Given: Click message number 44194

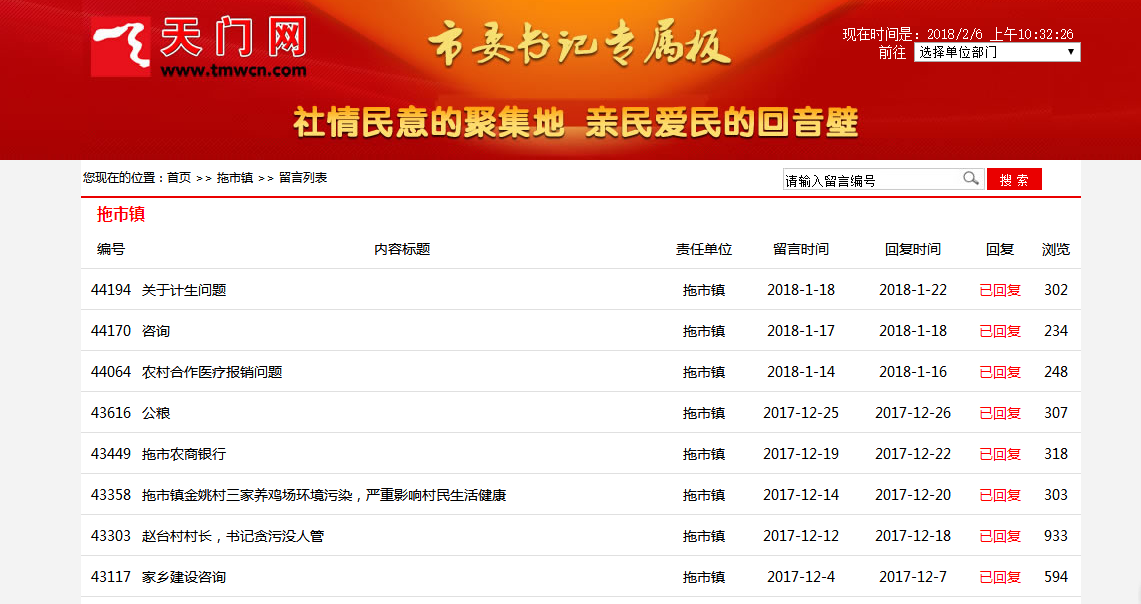Looking at the screenshot, I should point(111,290).
